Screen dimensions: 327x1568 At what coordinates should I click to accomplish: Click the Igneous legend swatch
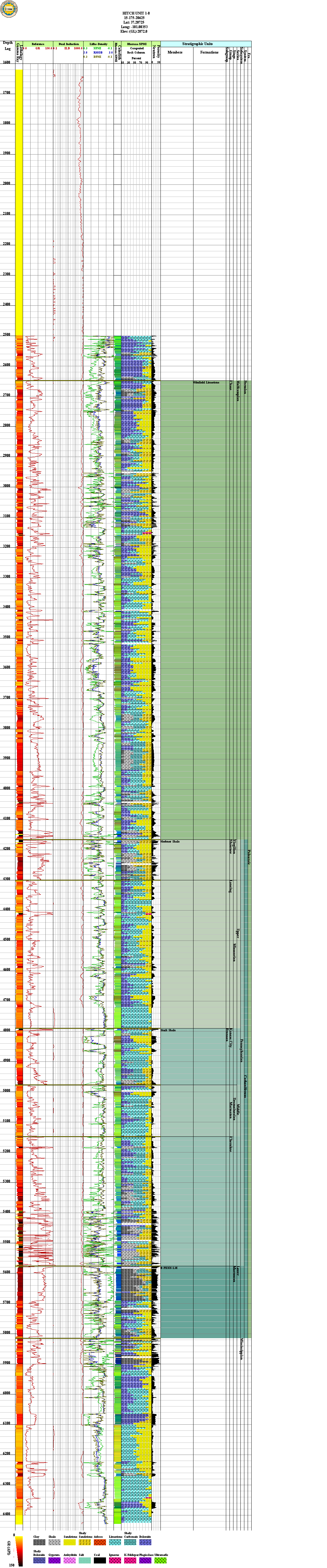point(115,1561)
